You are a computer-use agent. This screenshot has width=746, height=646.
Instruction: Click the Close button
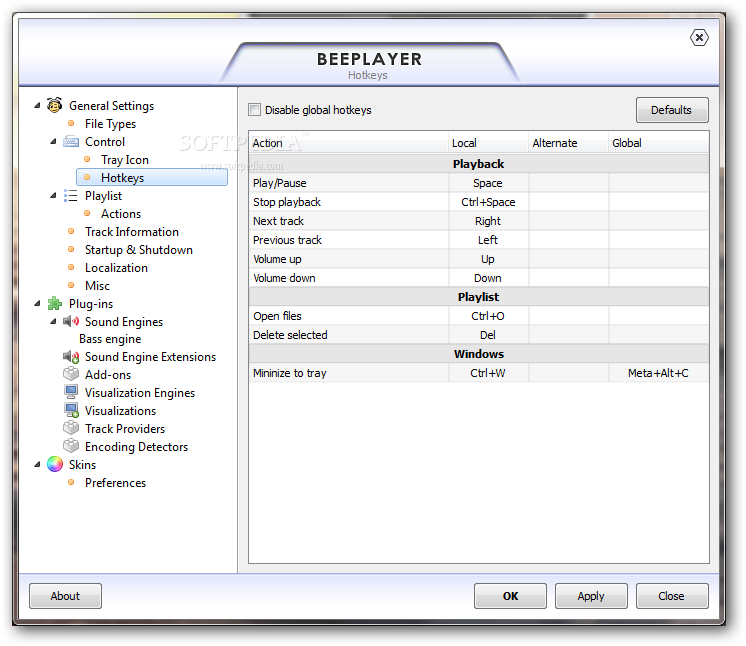[672, 596]
